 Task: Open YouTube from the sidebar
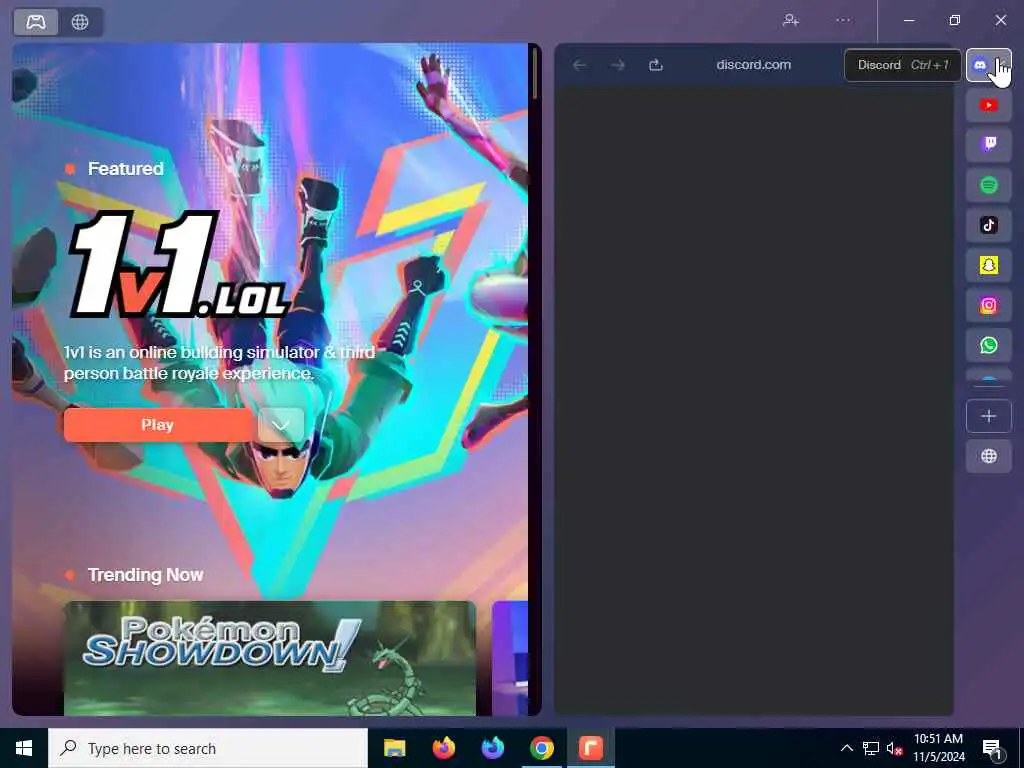click(989, 105)
